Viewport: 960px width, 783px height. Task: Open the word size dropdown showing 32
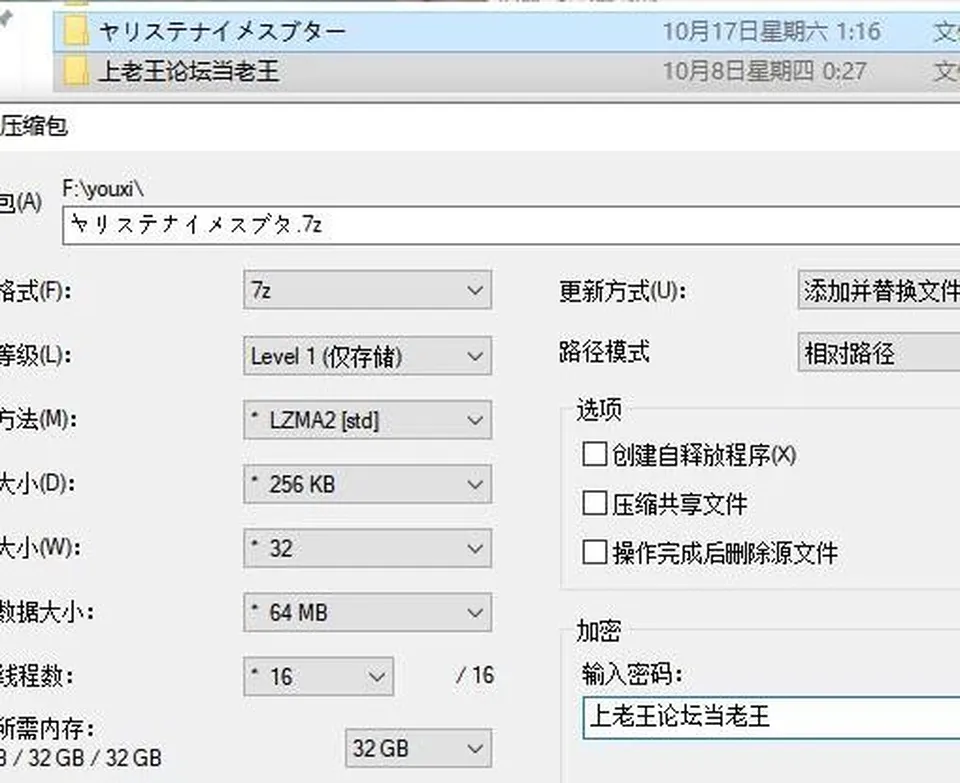click(x=367, y=548)
